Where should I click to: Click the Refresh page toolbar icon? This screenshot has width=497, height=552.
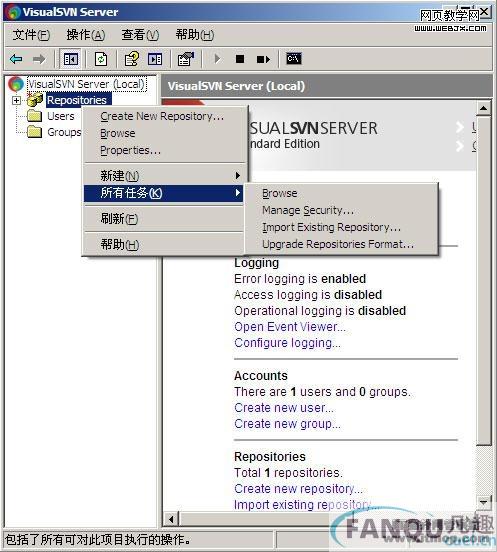(x=101, y=59)
